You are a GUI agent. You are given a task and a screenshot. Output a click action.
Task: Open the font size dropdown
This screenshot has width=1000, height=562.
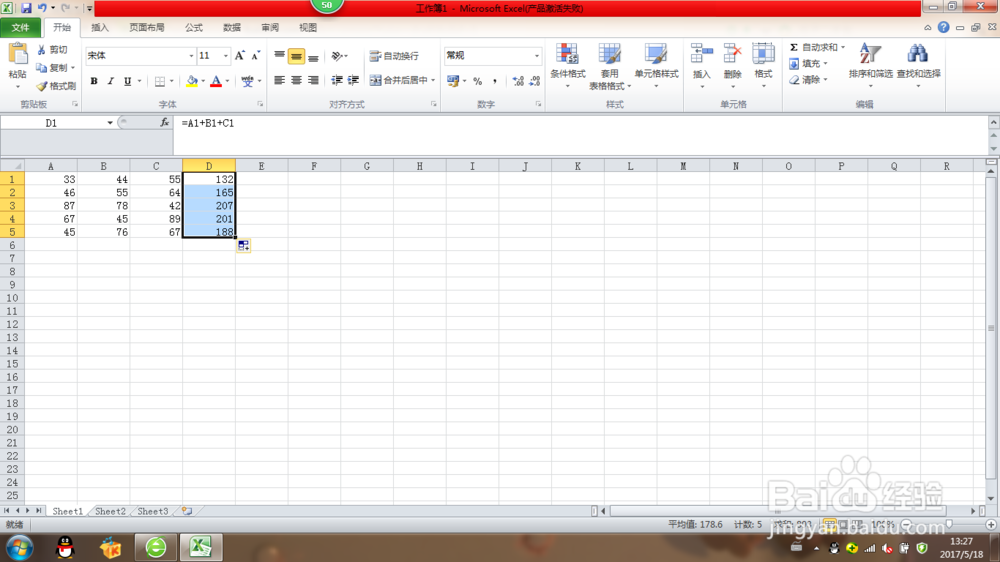coord(225,56)
